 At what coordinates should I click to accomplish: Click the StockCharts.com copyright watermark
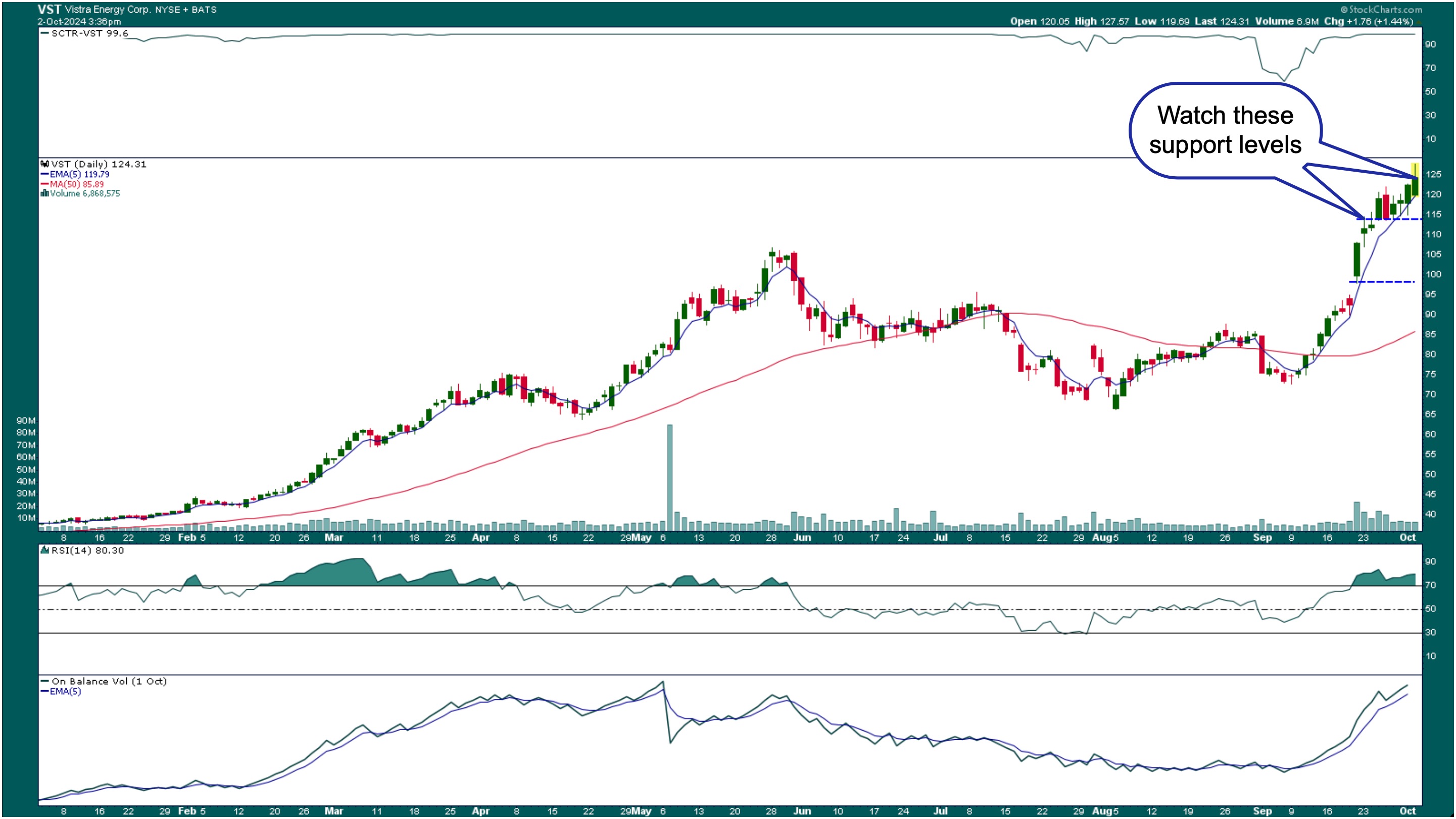[1381, 9]
